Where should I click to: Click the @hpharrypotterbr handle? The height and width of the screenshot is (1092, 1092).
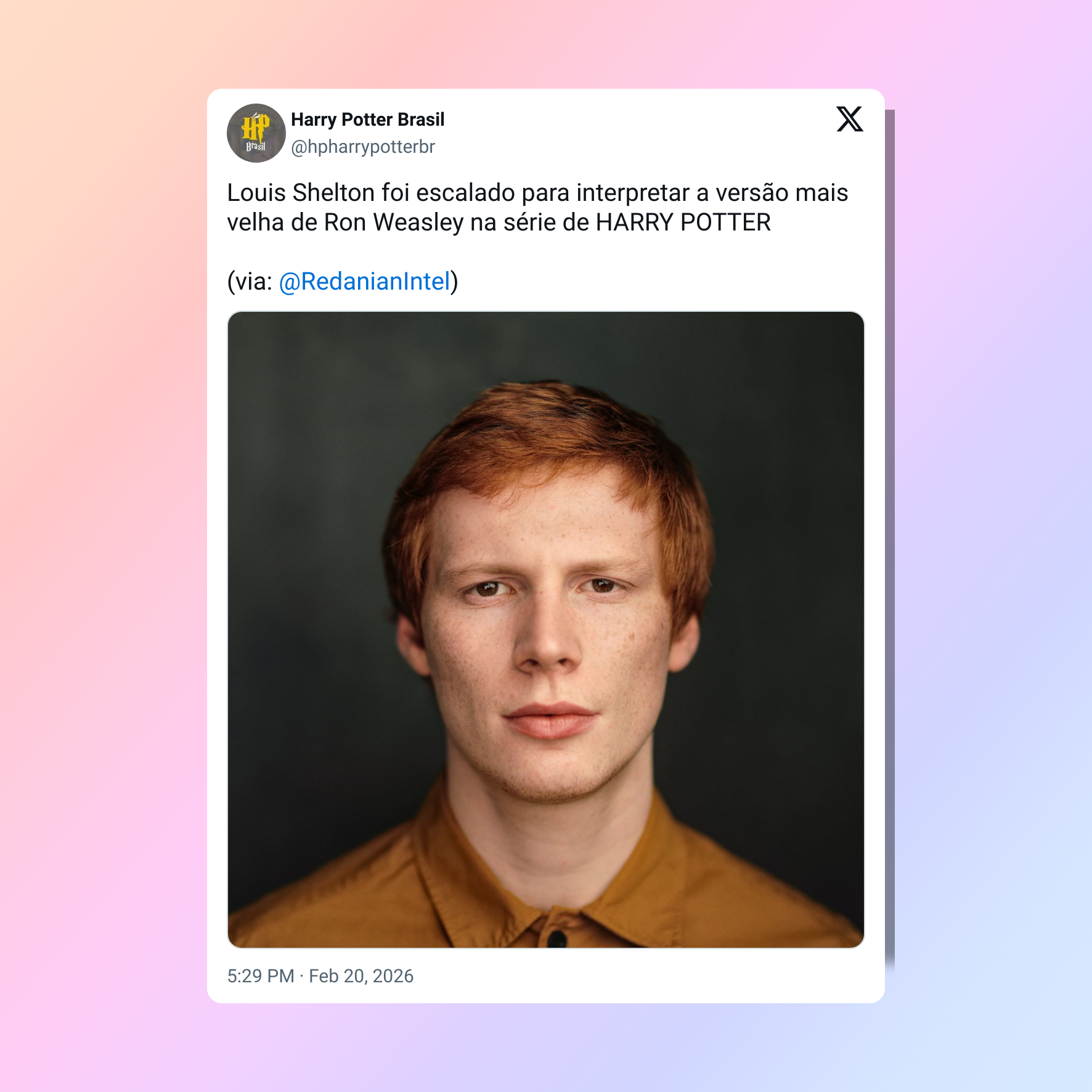[363, 147]
